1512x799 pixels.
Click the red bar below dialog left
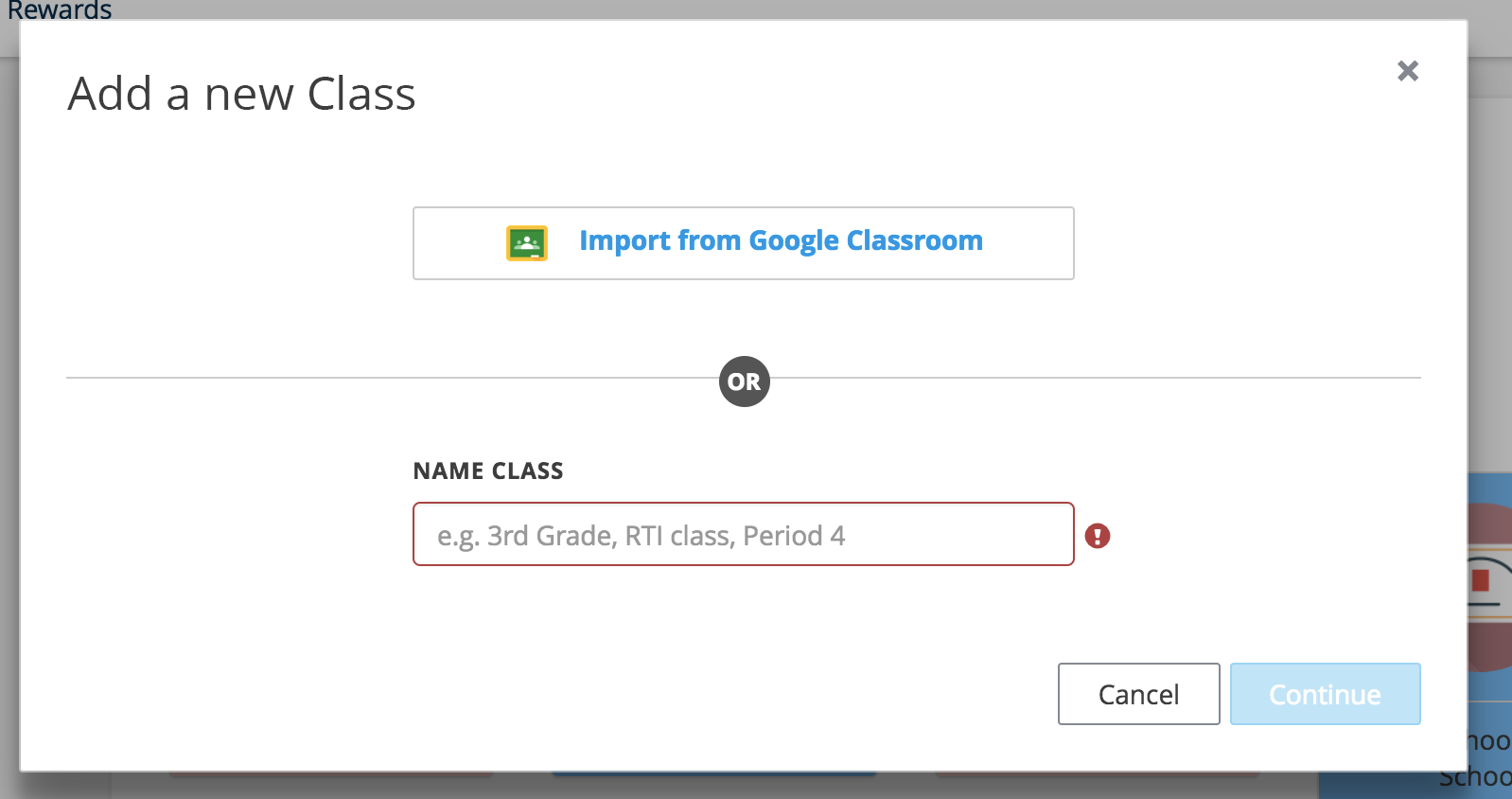click(331, 774)
